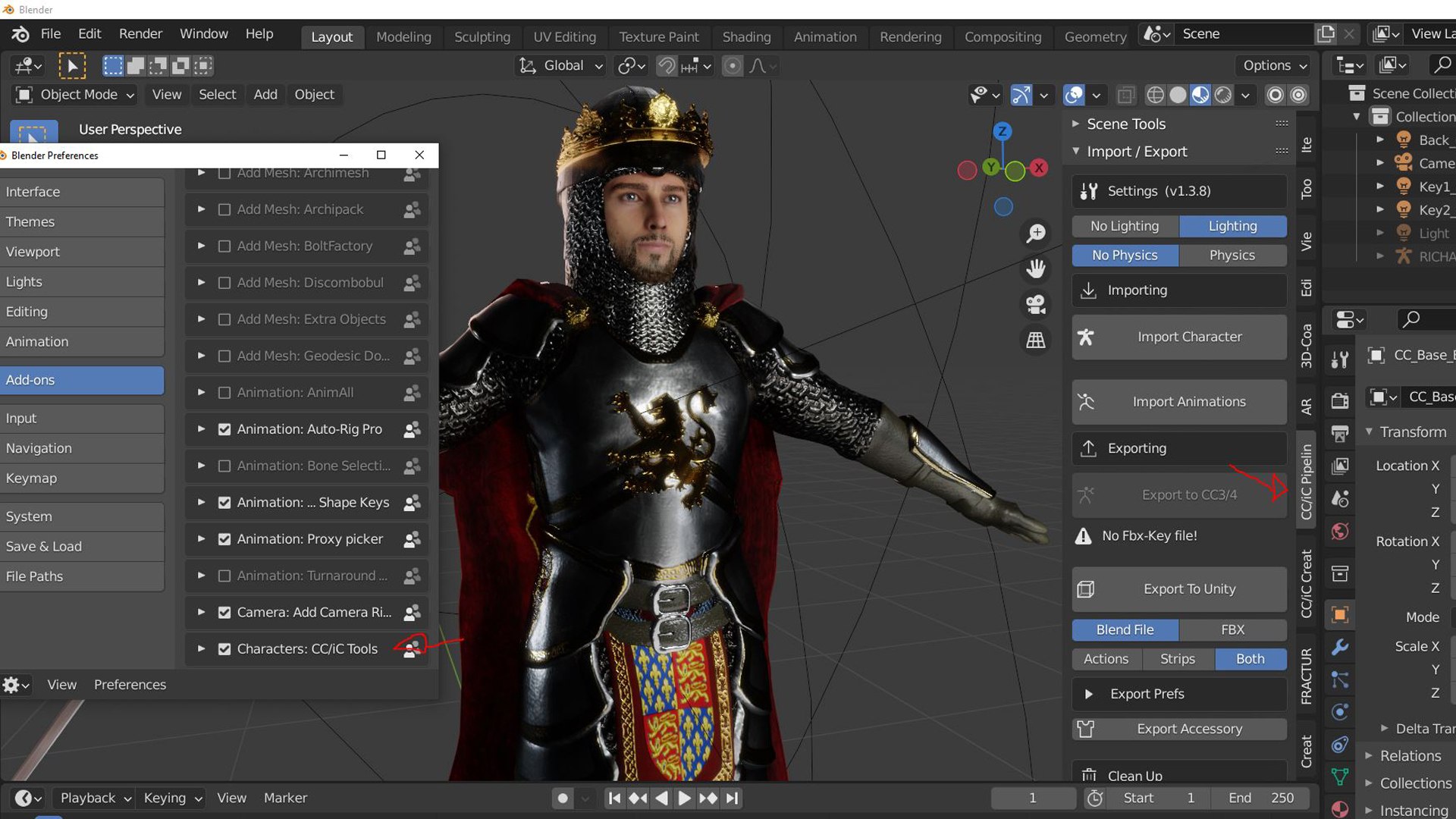The width and height of the screenshot is (1456, 819).
Task: Enable Animation: AnimAll checkbox
Action: pyautogui.click(x=224, y=393)
